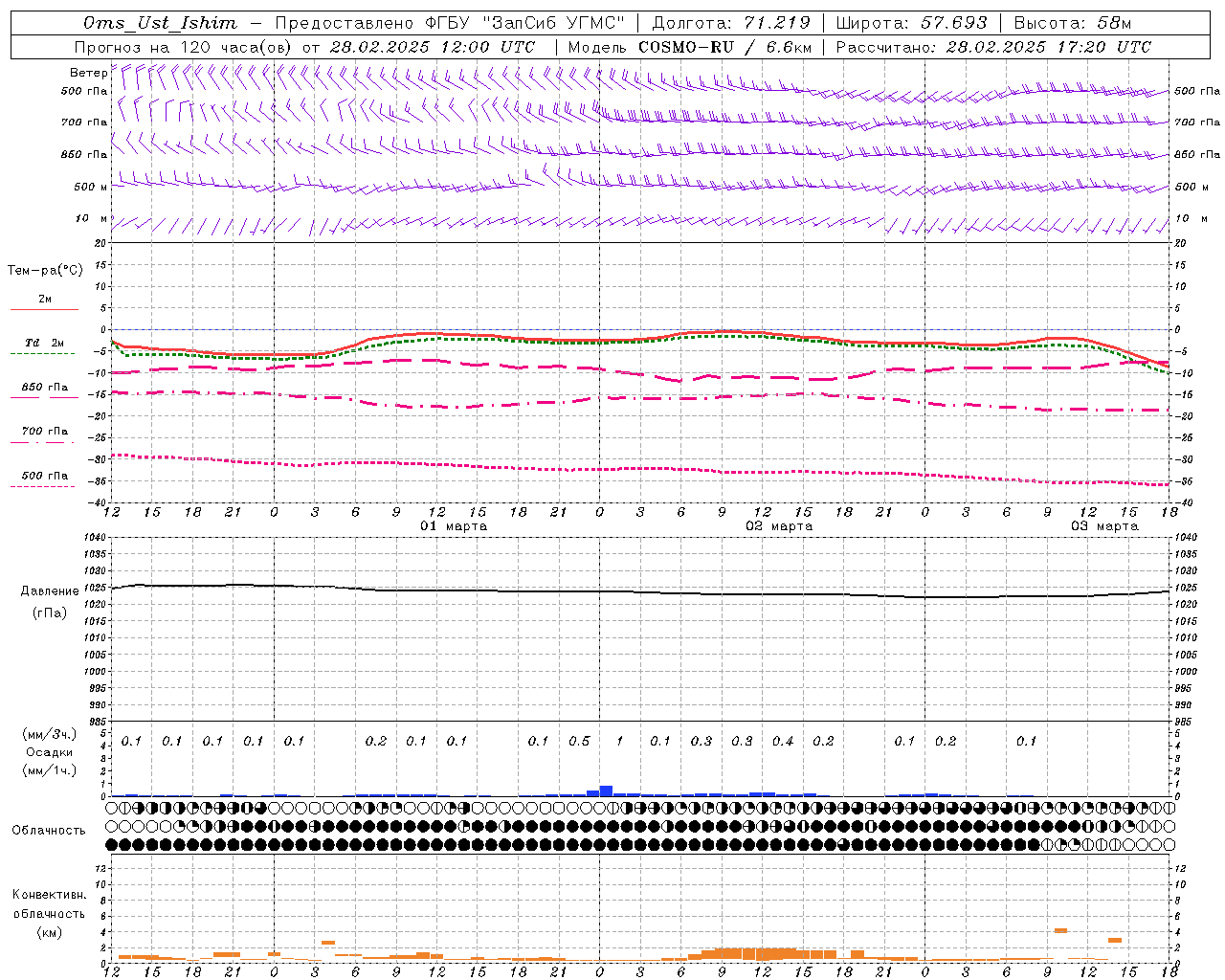Click the (км) unit of convective cloudiness
The width and height of the screenshot is (1225, 980).
click(49, 932)
